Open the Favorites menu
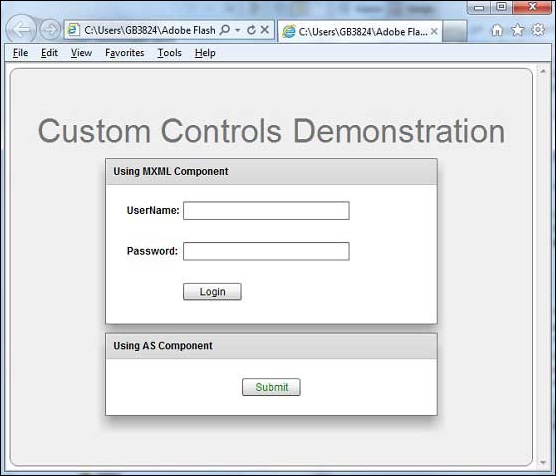The width and height of the screenshot is (556, 476). pyautogui.click(x=125, y=53)
